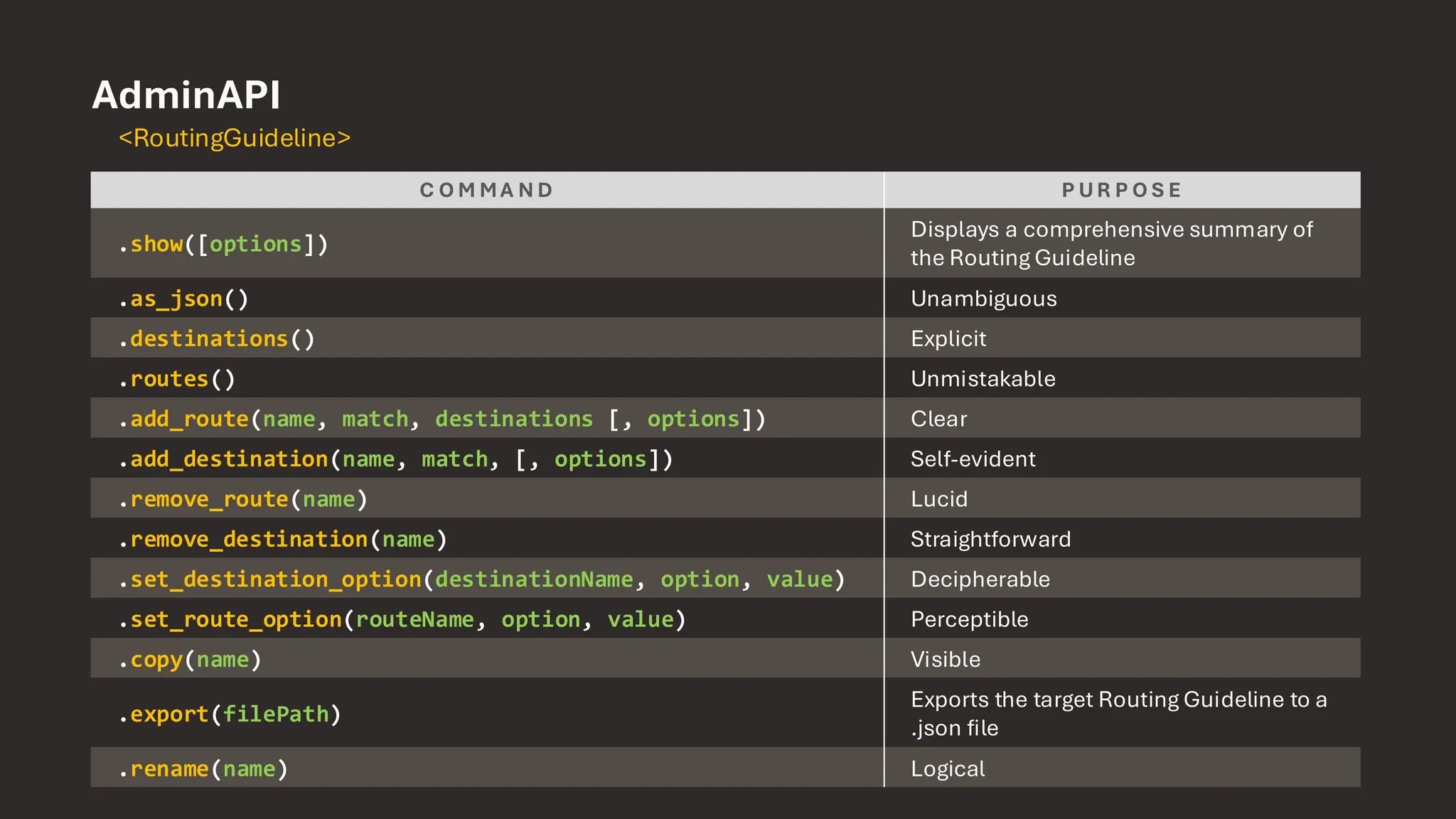Click the .as_json() command
The width and height of the screenshot is (1456, 819).
pyautogui.click(x=183, y=299)
